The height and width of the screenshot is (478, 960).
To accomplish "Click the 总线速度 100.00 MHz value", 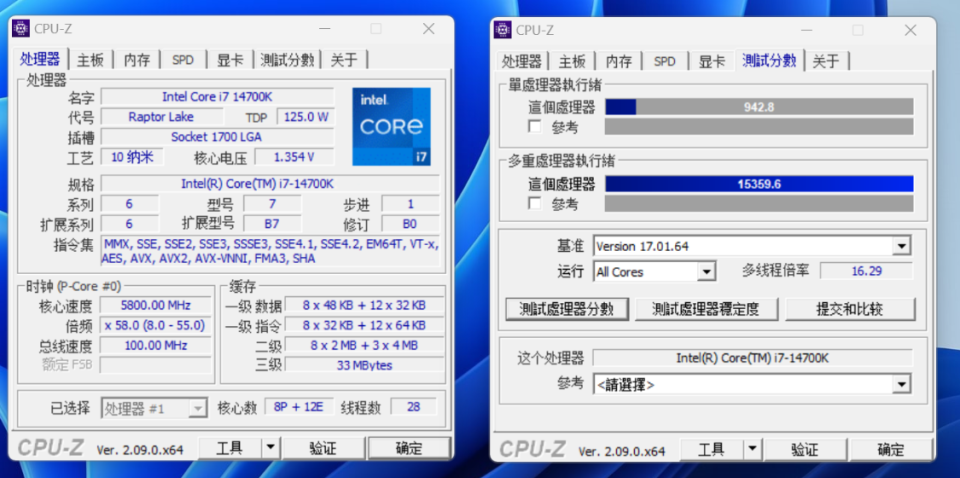I will 156,346.
